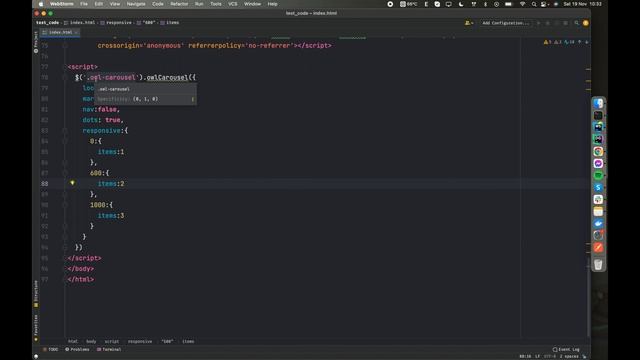Click the dots: true line in editor
This screenshot has width=640, height=360.
103,120
